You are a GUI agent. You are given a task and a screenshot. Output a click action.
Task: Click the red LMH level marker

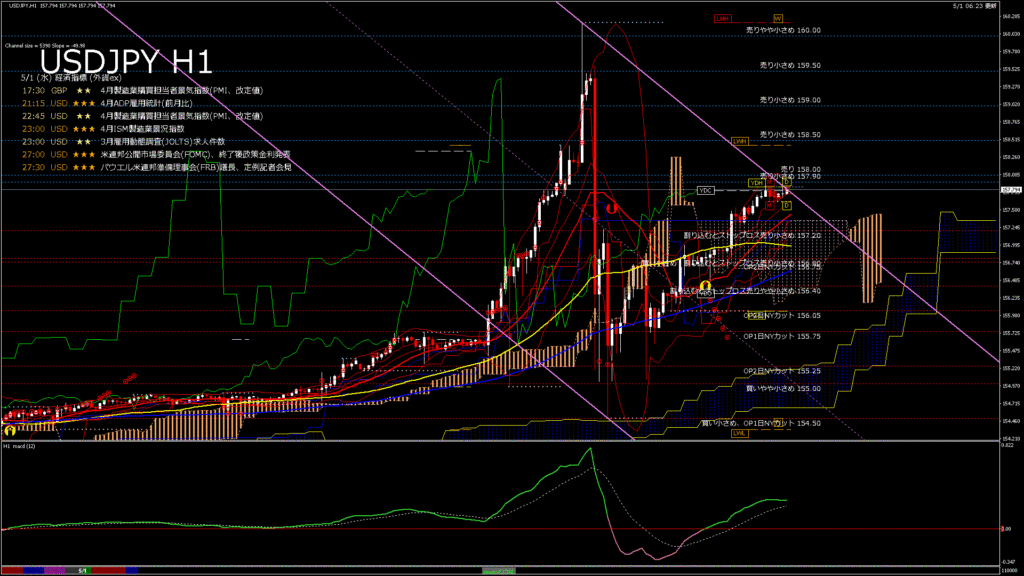(723, 18)
